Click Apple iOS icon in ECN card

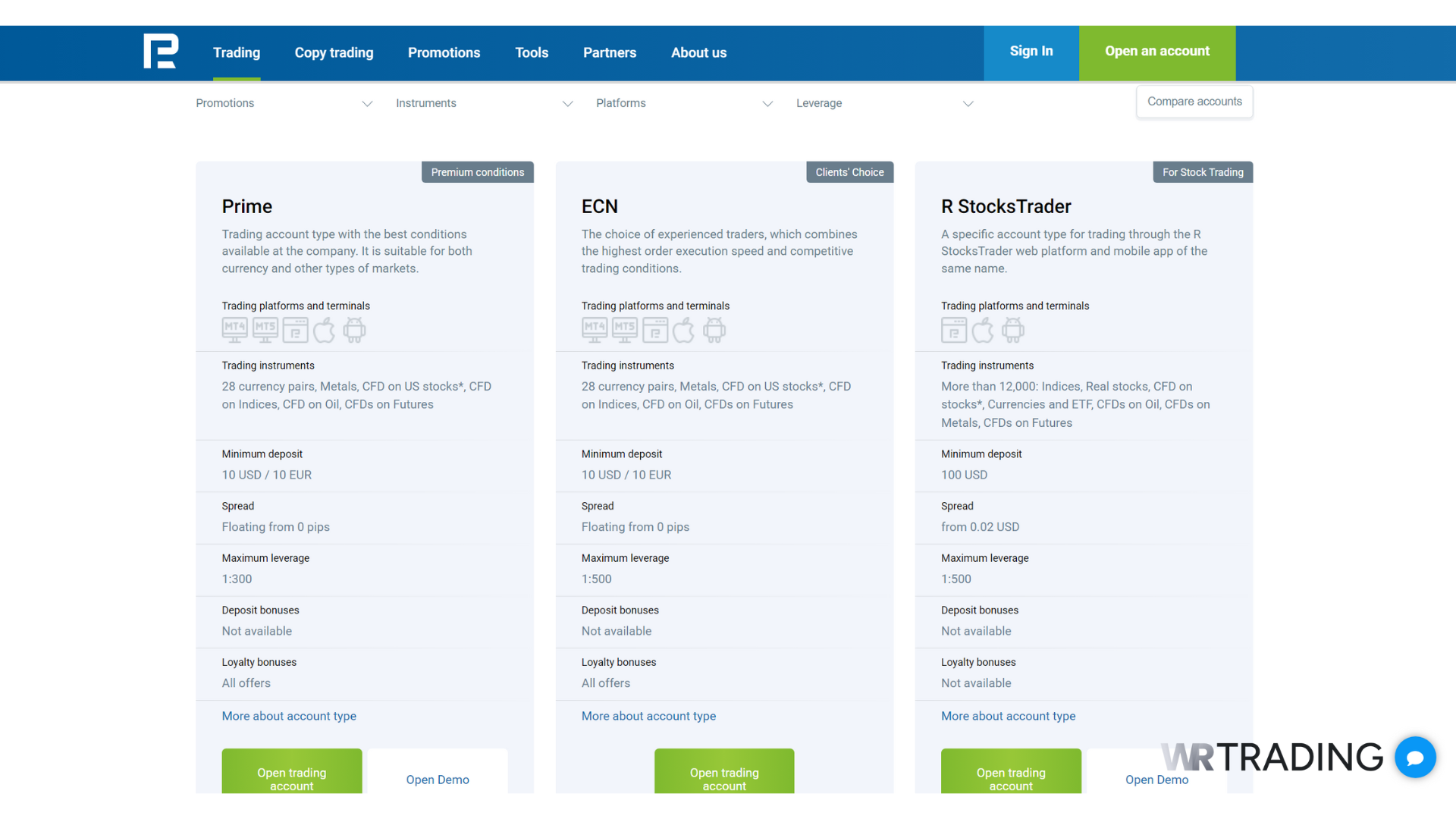pos(684,330)
